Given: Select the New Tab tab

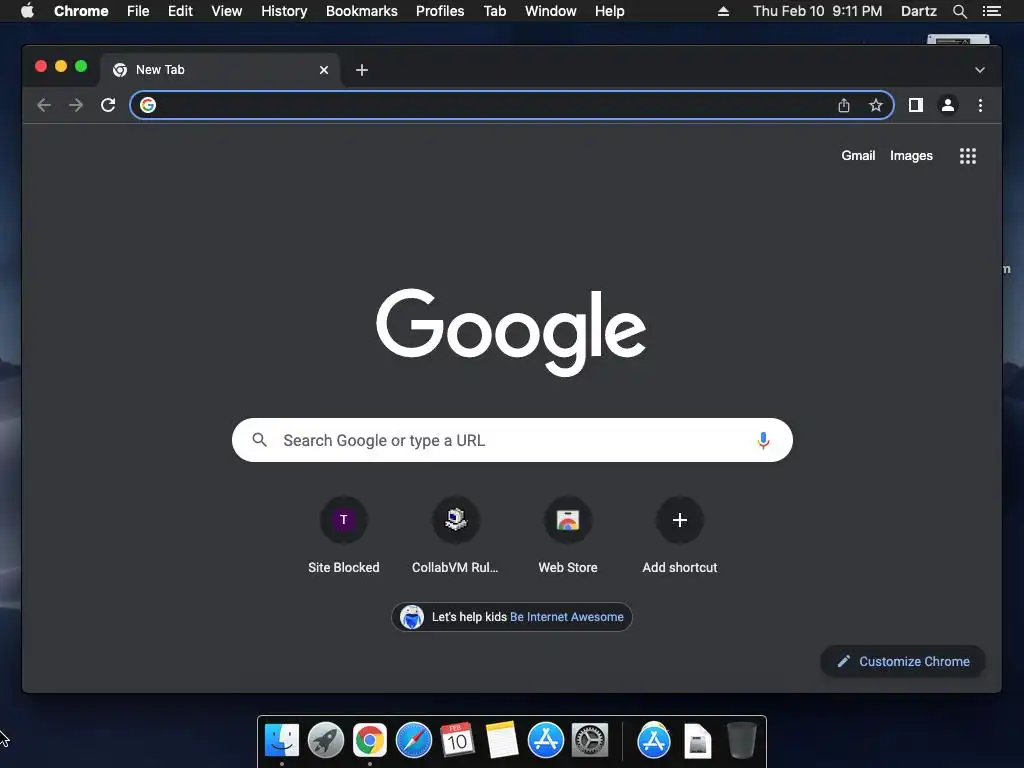Looking at the screenshot, I should 219,70.
